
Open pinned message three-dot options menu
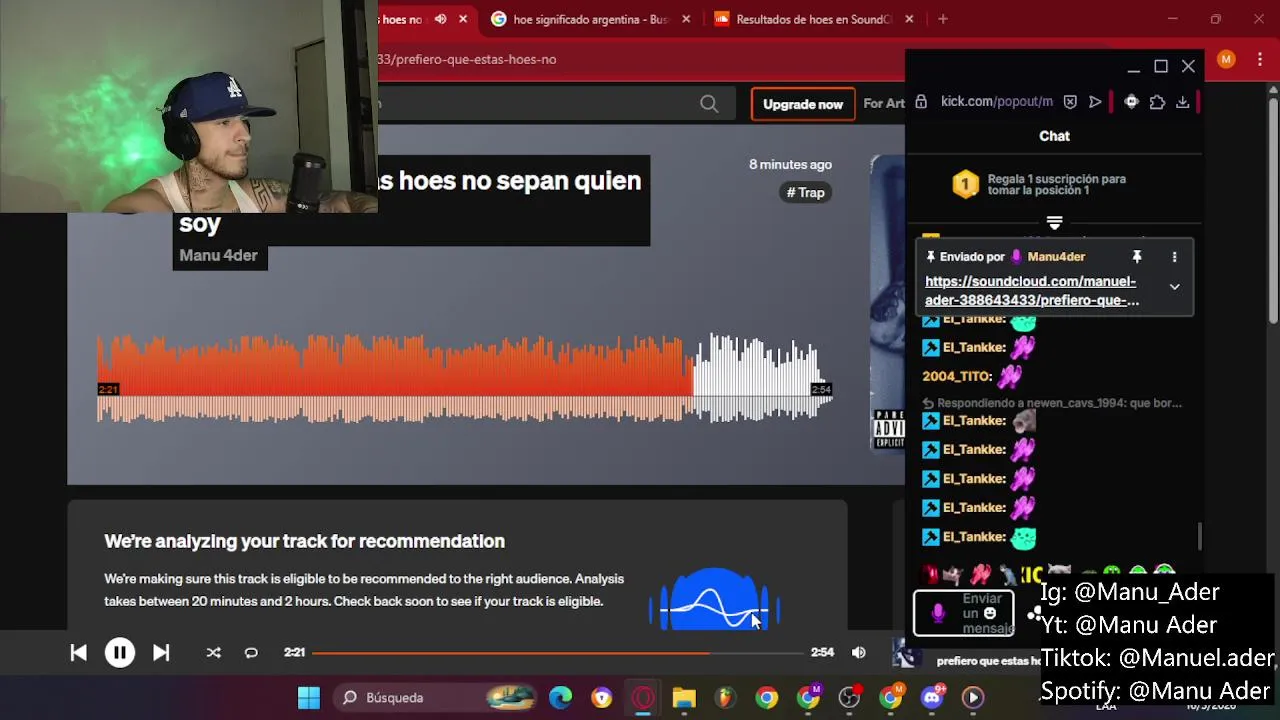pos(1174,257)
